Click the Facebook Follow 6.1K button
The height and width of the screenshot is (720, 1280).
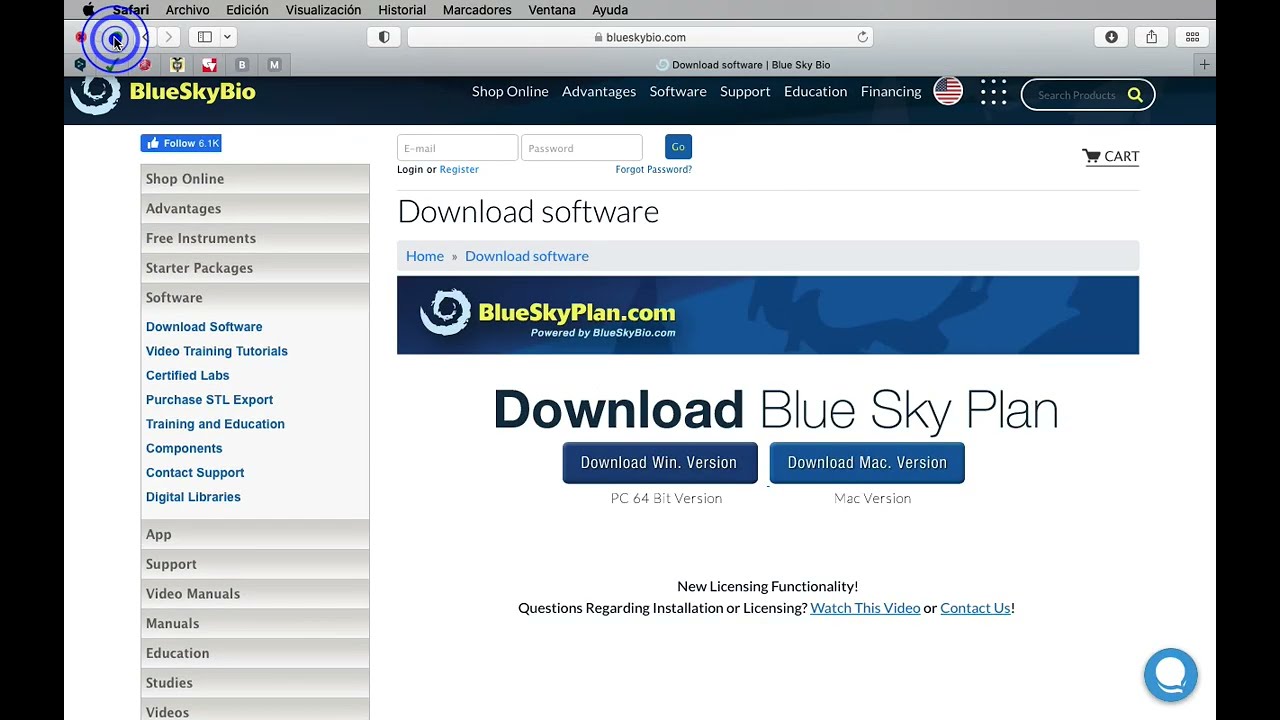[x=181, y=143]
